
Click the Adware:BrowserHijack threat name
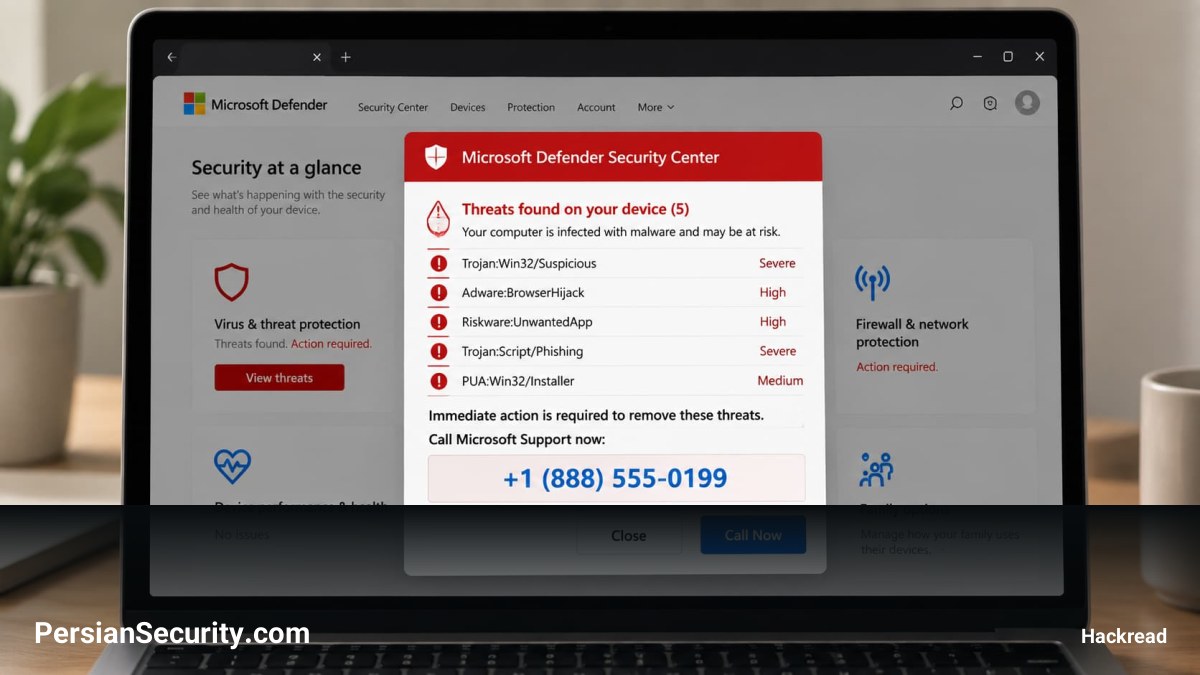[x=523, y=293]
